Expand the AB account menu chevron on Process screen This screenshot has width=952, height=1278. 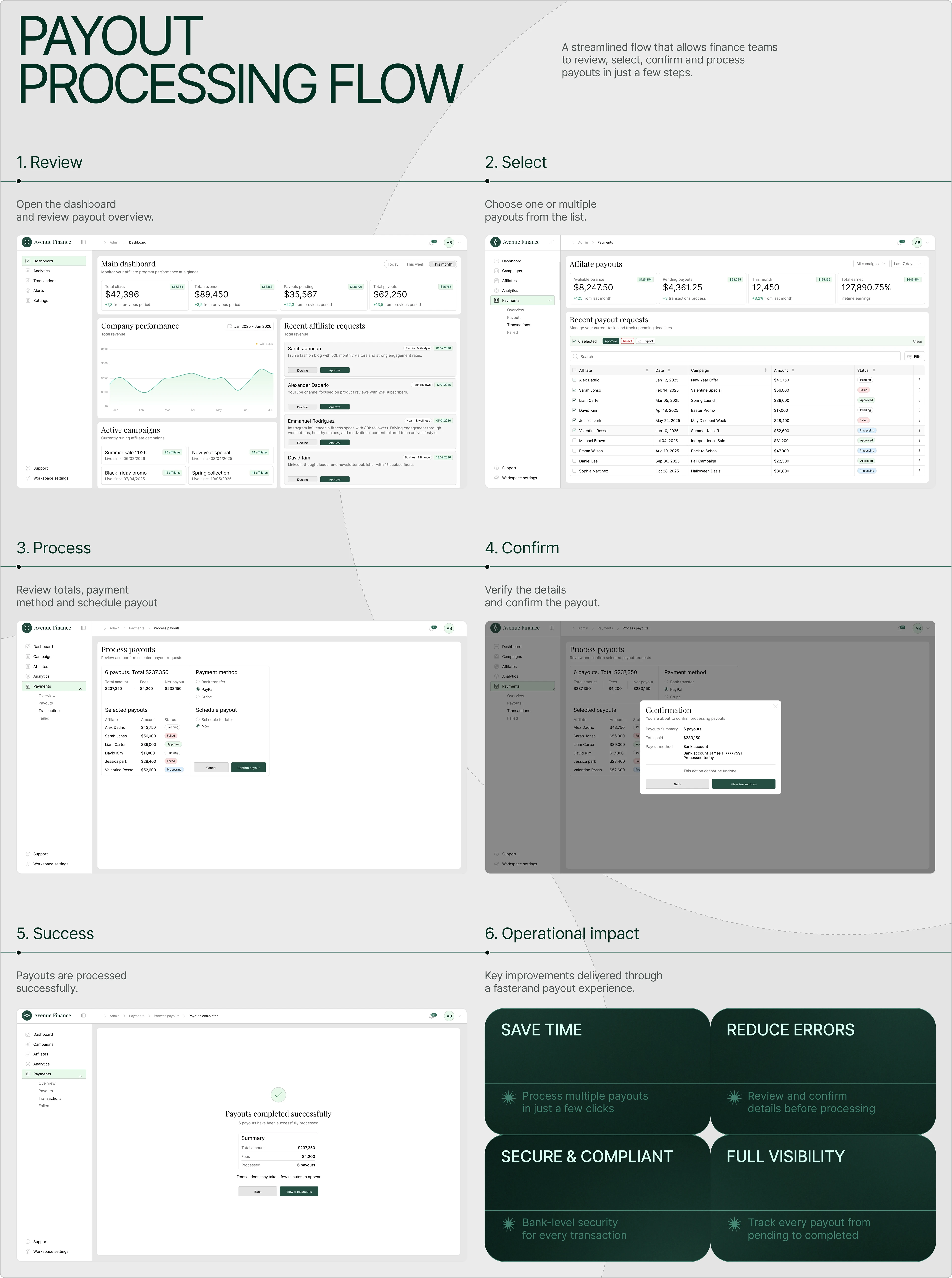[x=459, y=629]
